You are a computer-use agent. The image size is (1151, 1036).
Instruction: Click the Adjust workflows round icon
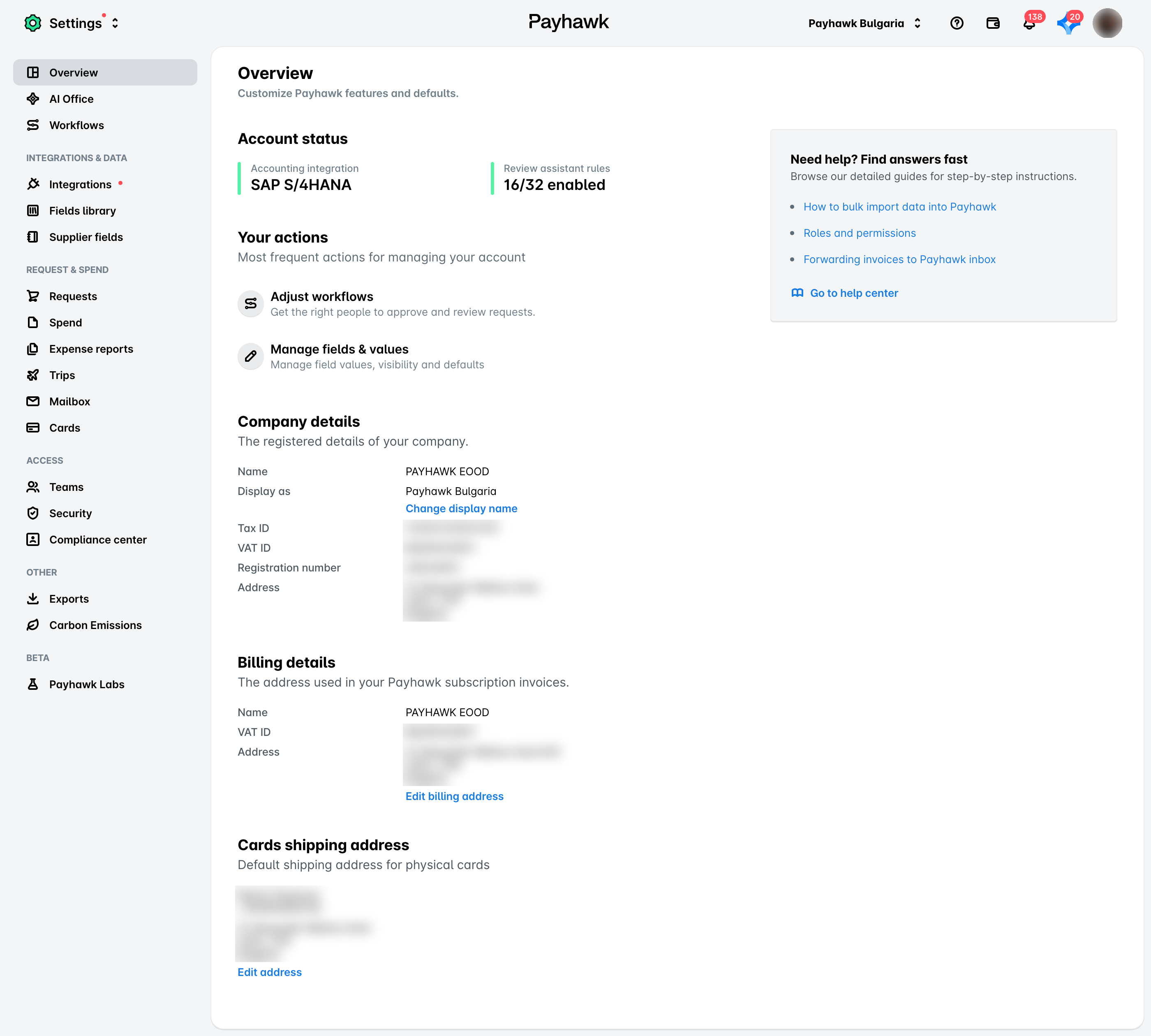[x=250, y=303]
